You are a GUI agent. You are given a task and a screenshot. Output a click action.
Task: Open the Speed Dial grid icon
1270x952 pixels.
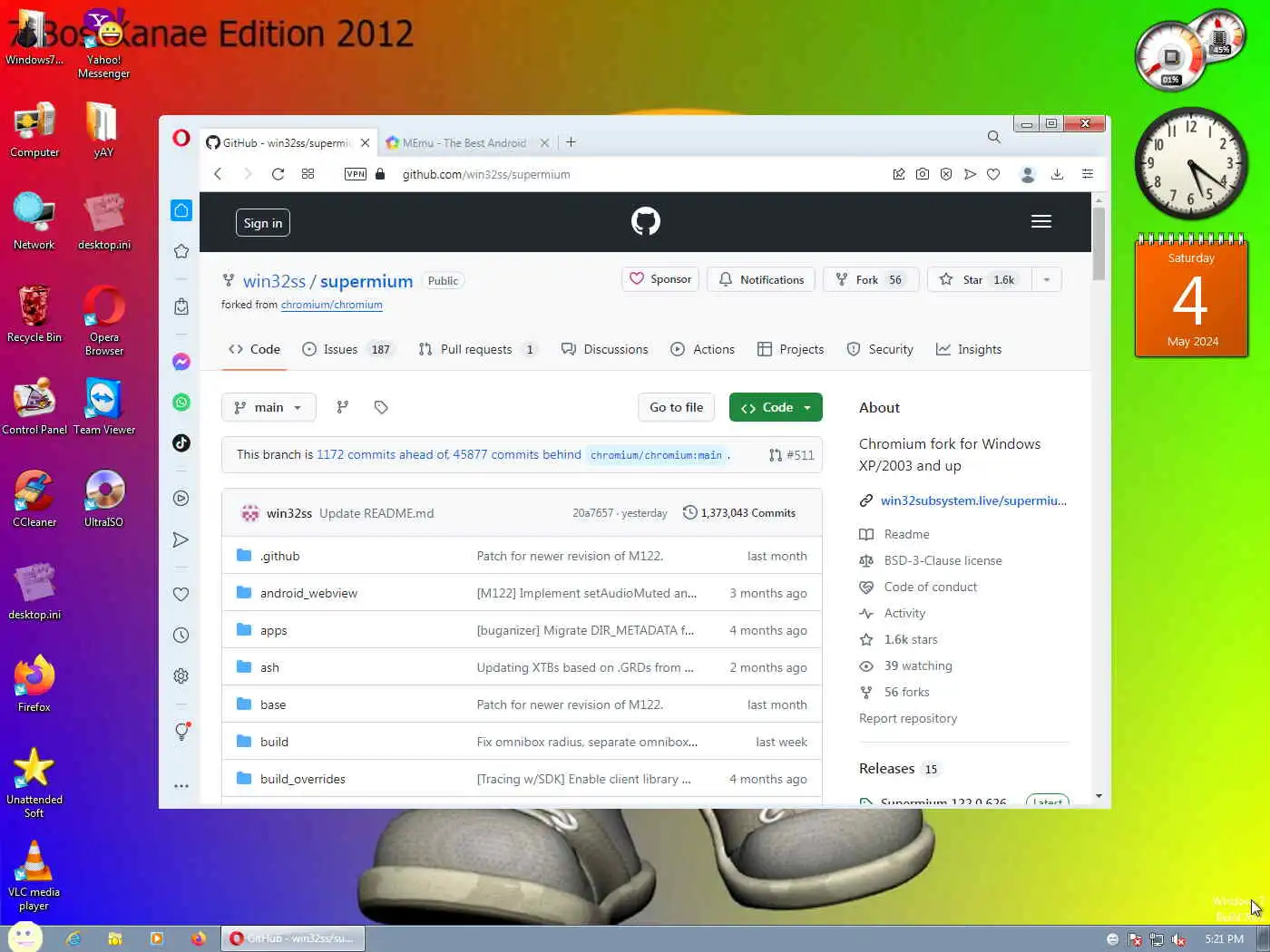[x=308, y=174]
